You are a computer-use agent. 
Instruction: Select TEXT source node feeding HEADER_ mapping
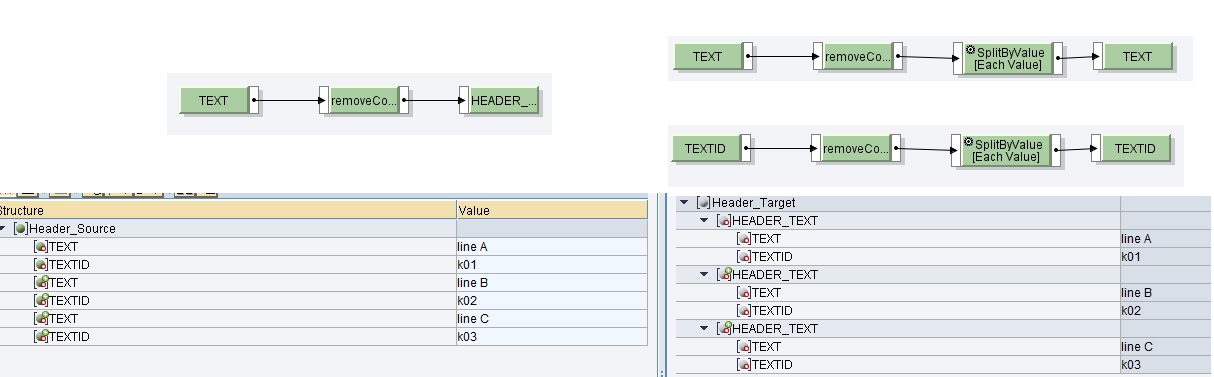[x=213, y=101]
